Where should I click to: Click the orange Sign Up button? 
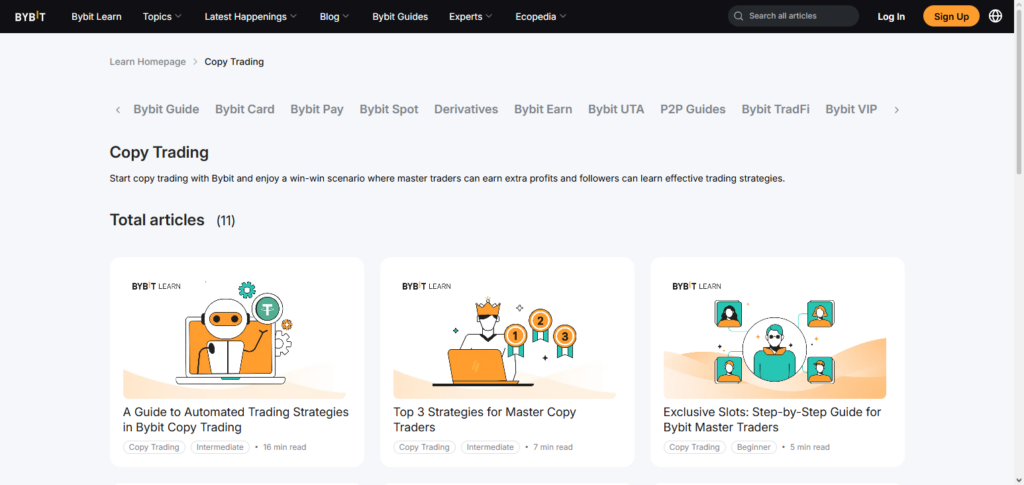click(951, 16)
